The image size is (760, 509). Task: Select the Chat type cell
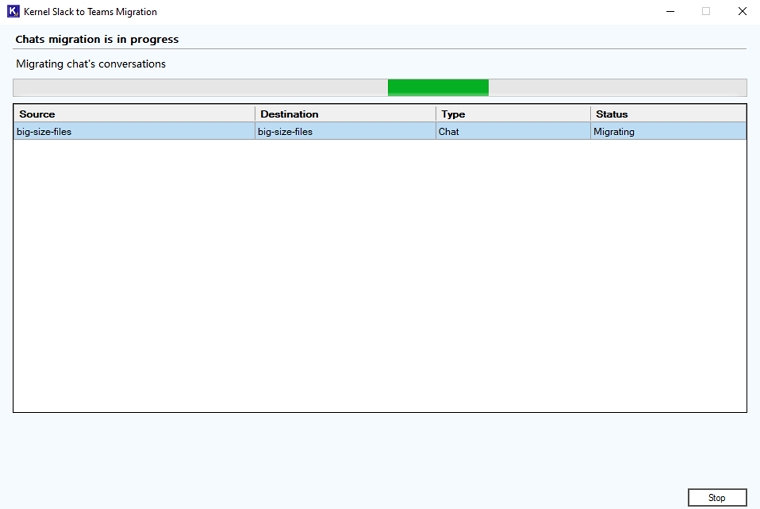[x=513, y=131]
